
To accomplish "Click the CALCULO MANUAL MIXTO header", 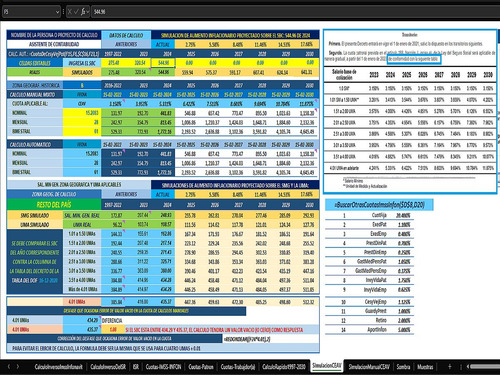I will coord(35,94).
